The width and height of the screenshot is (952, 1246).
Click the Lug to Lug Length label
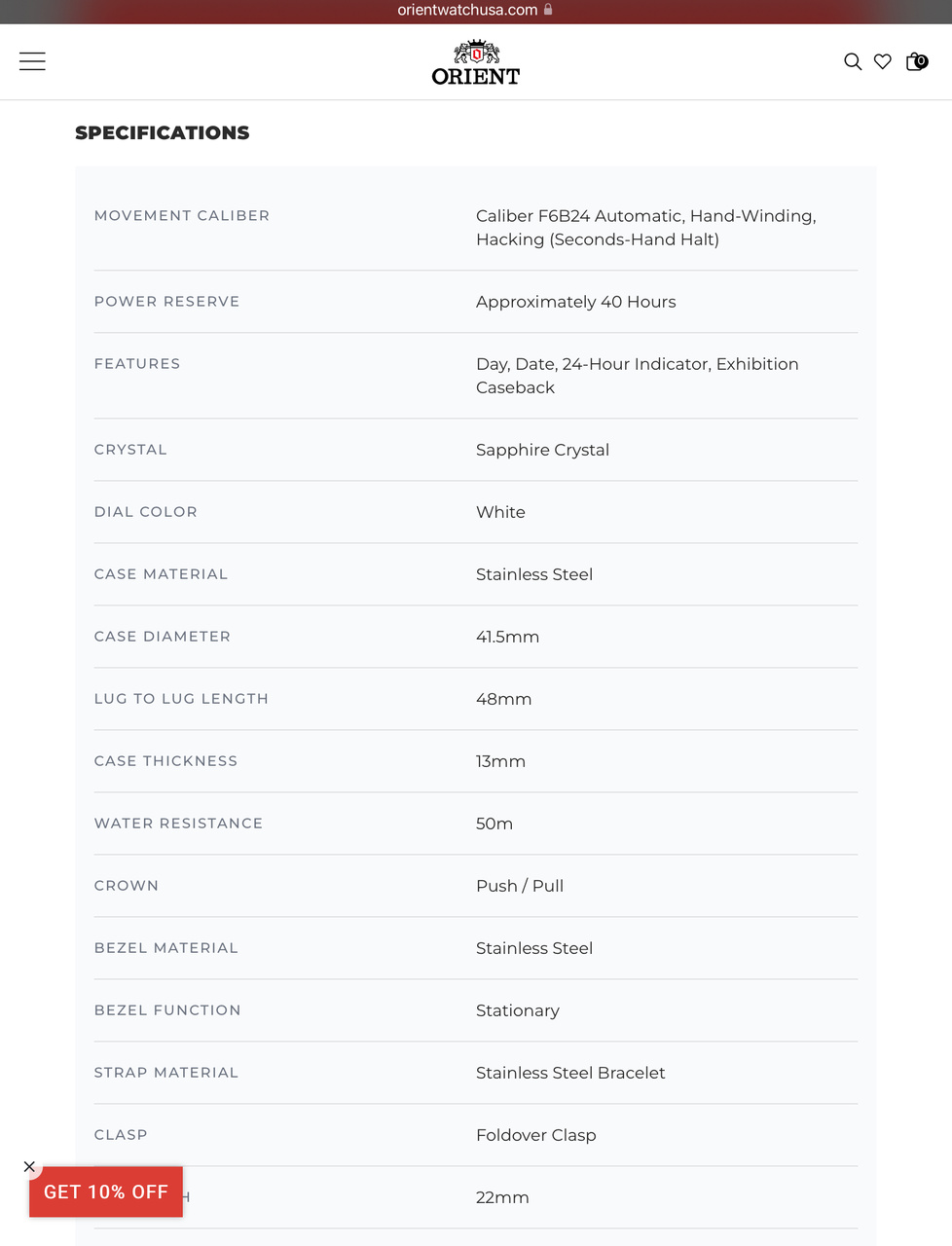(x=181, y=699)
